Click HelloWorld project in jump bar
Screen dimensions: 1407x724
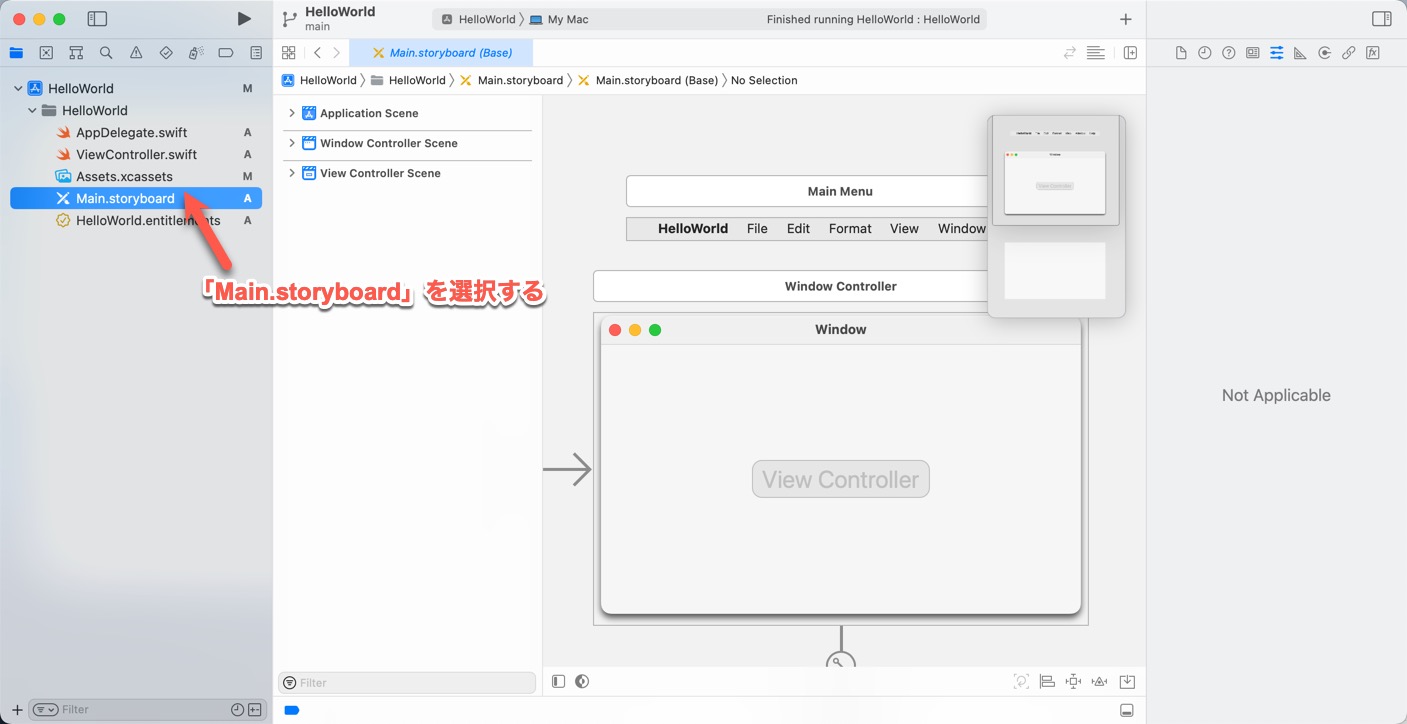coord(319,80)
